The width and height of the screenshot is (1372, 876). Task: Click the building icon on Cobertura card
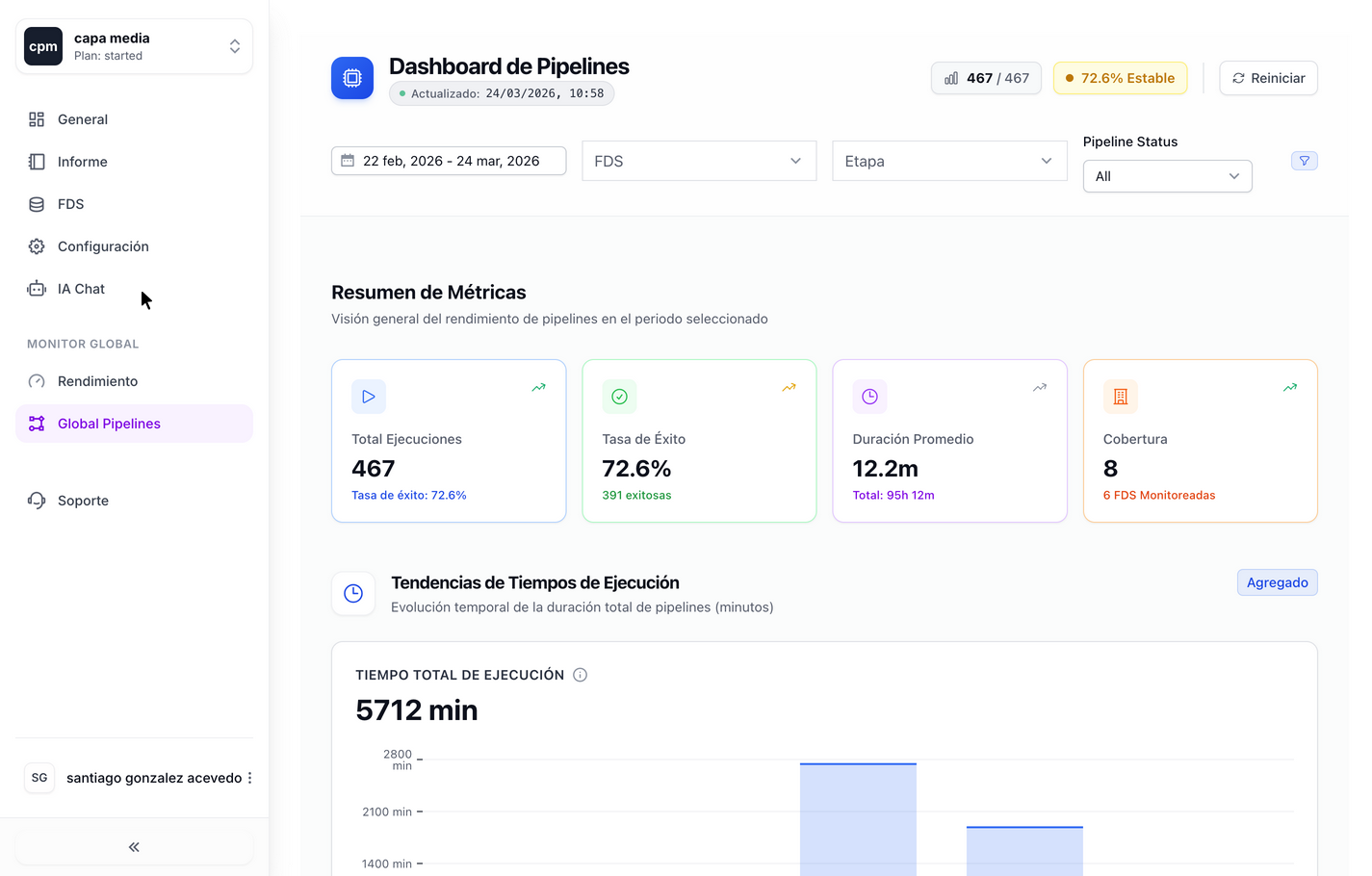(x=1120, y=397)
